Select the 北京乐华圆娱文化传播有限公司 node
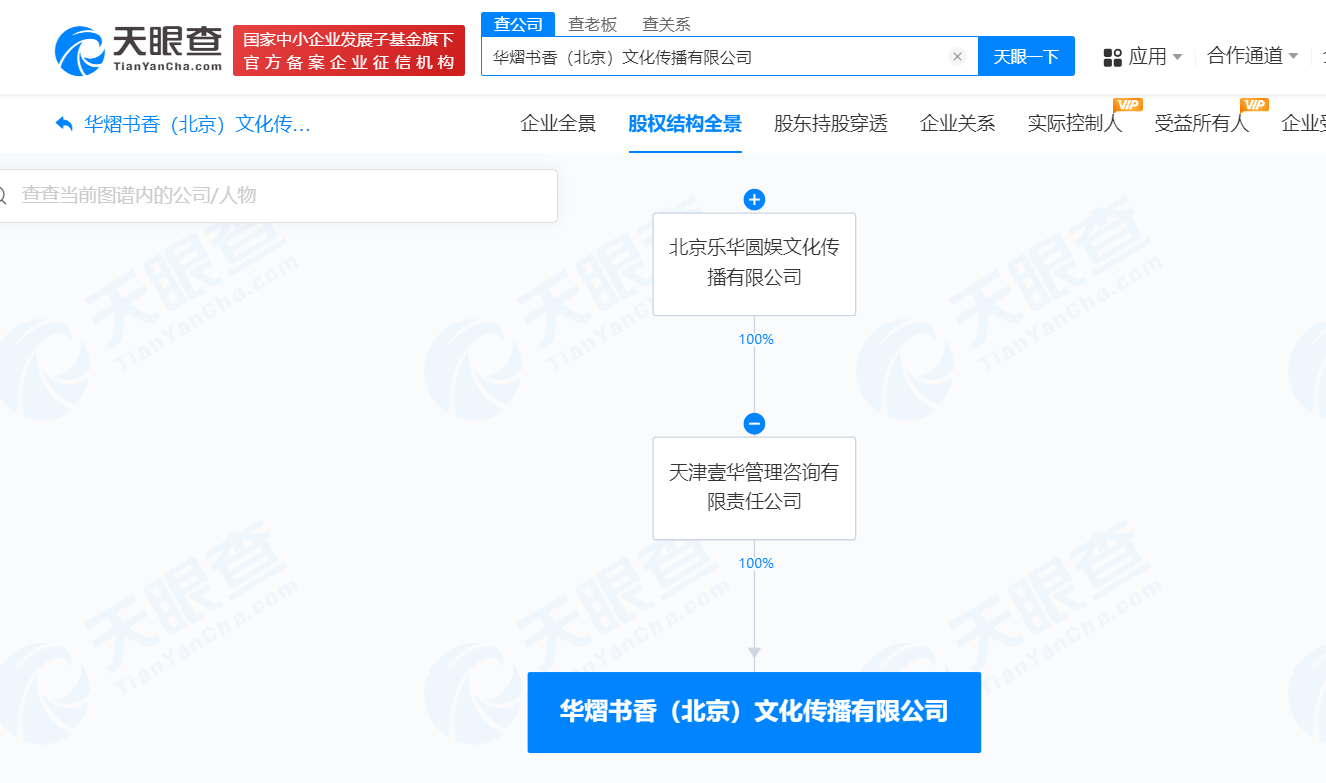The height and width of the screenshot is (783, 1326). click(754, 264)
